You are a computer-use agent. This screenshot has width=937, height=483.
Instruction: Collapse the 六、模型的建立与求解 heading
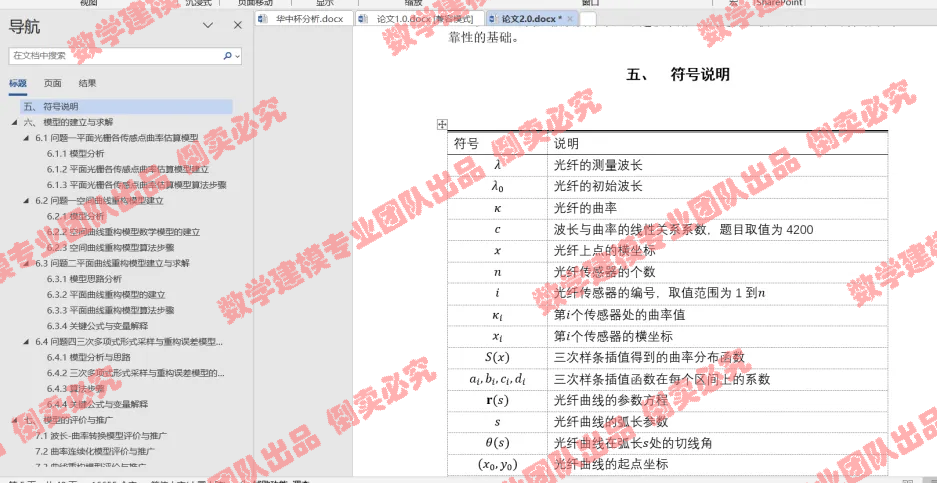click(14, 122)
